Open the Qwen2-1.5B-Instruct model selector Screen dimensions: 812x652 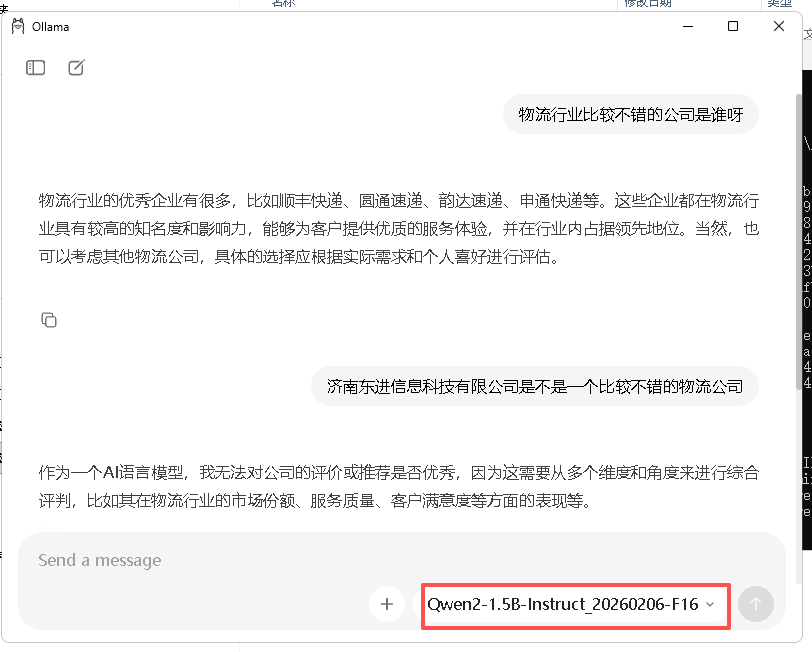click(572, 604)
